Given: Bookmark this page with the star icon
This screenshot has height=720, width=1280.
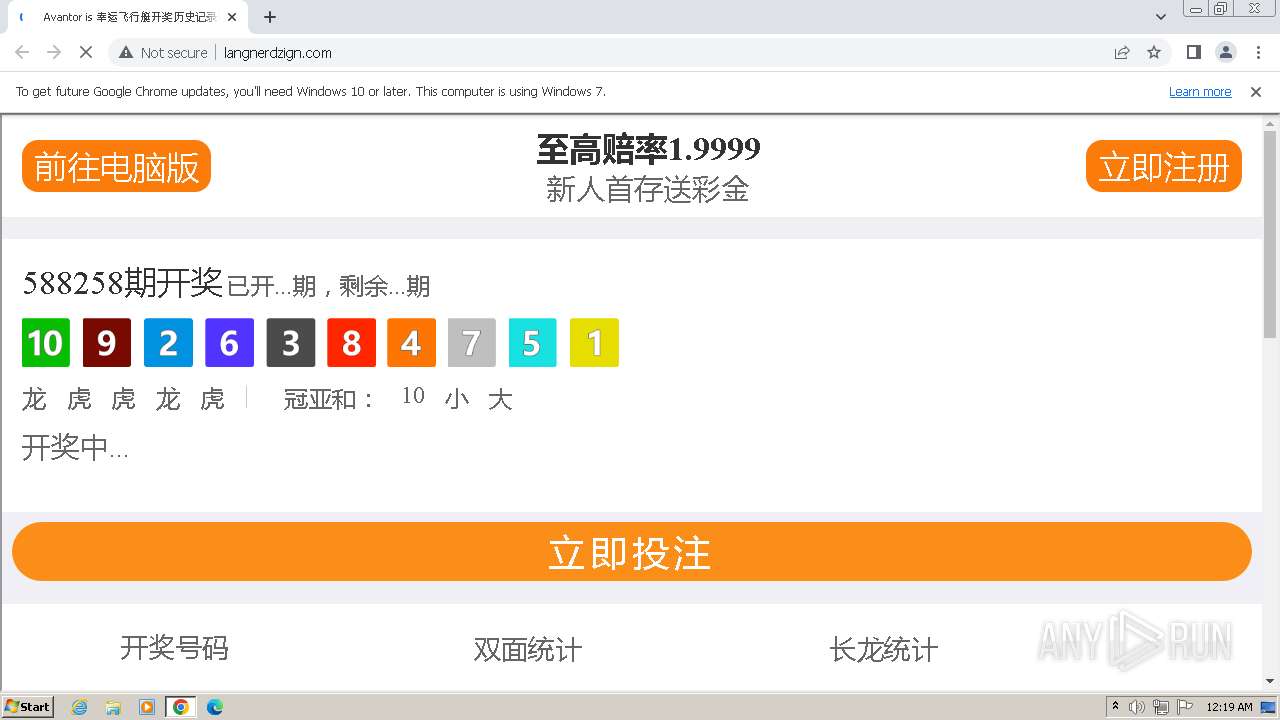Looking at the screenshot, I should 1154,52.
